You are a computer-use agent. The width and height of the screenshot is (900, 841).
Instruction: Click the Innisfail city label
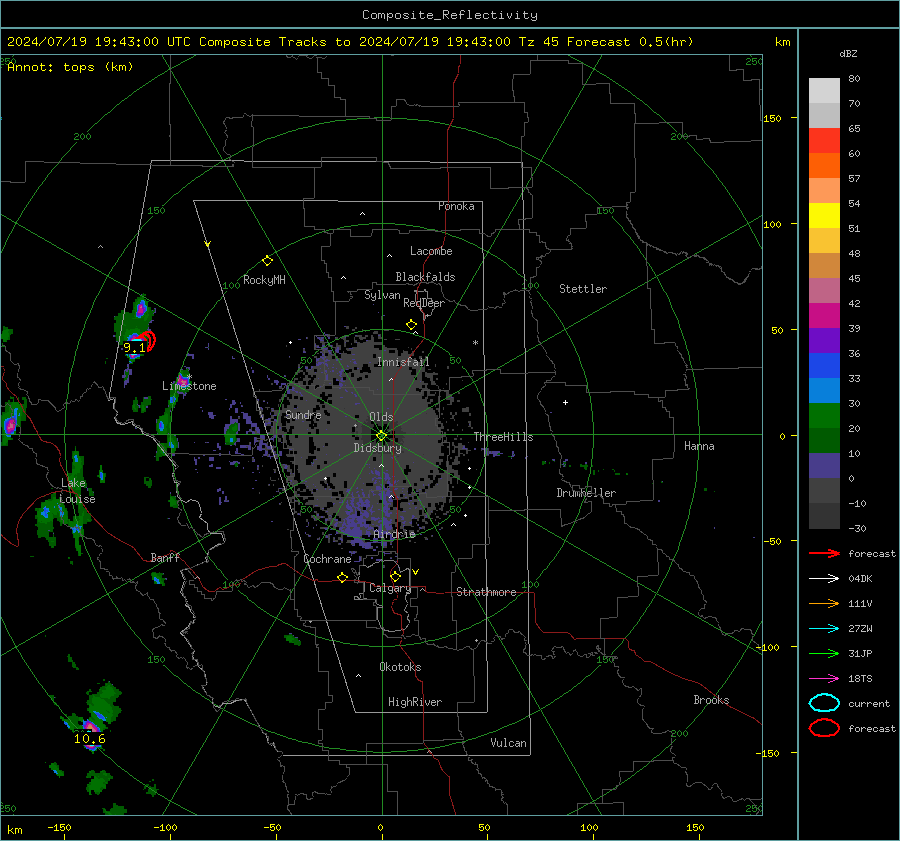pos(403,362)
